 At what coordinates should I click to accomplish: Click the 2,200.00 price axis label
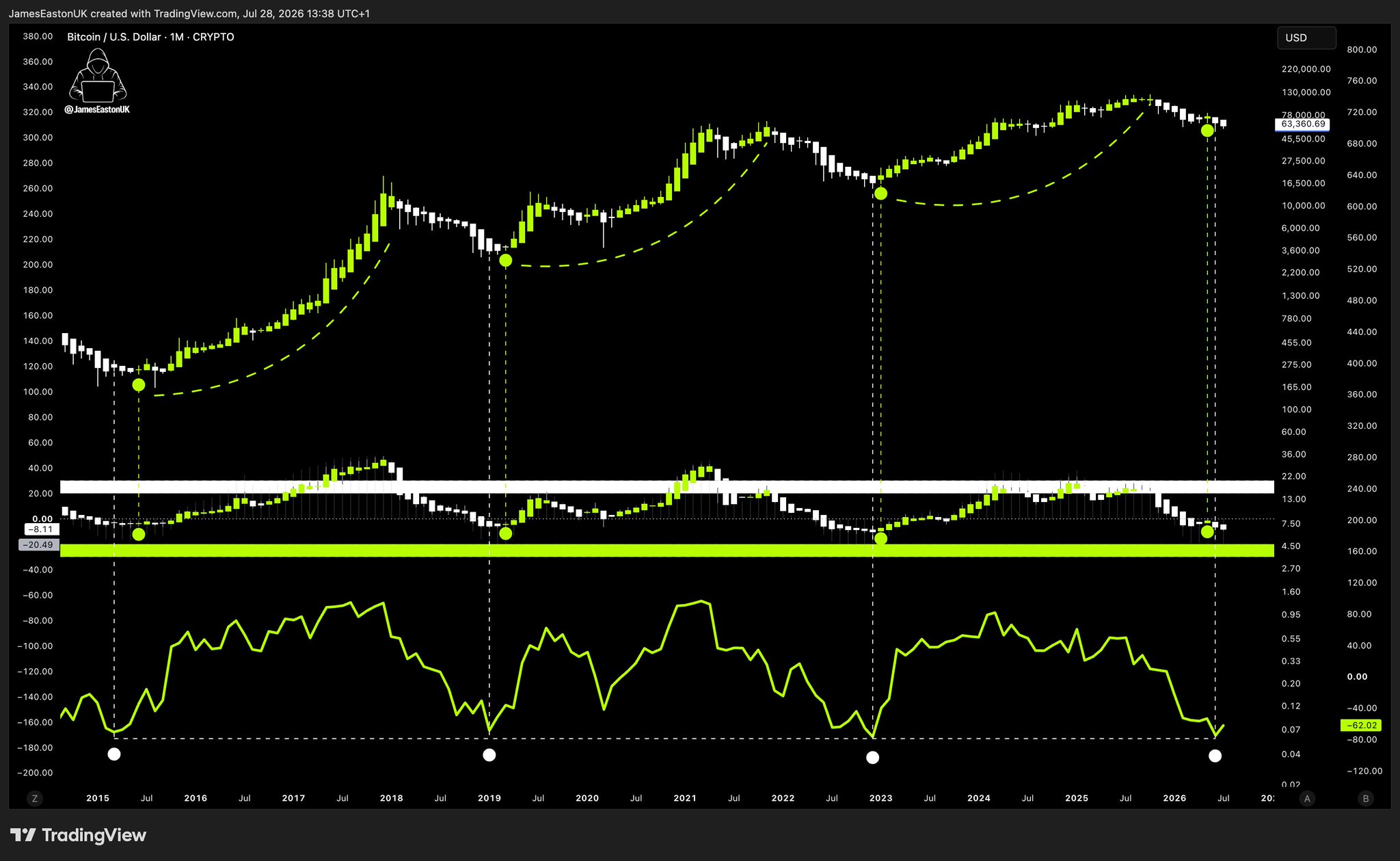pos(1301,273)
